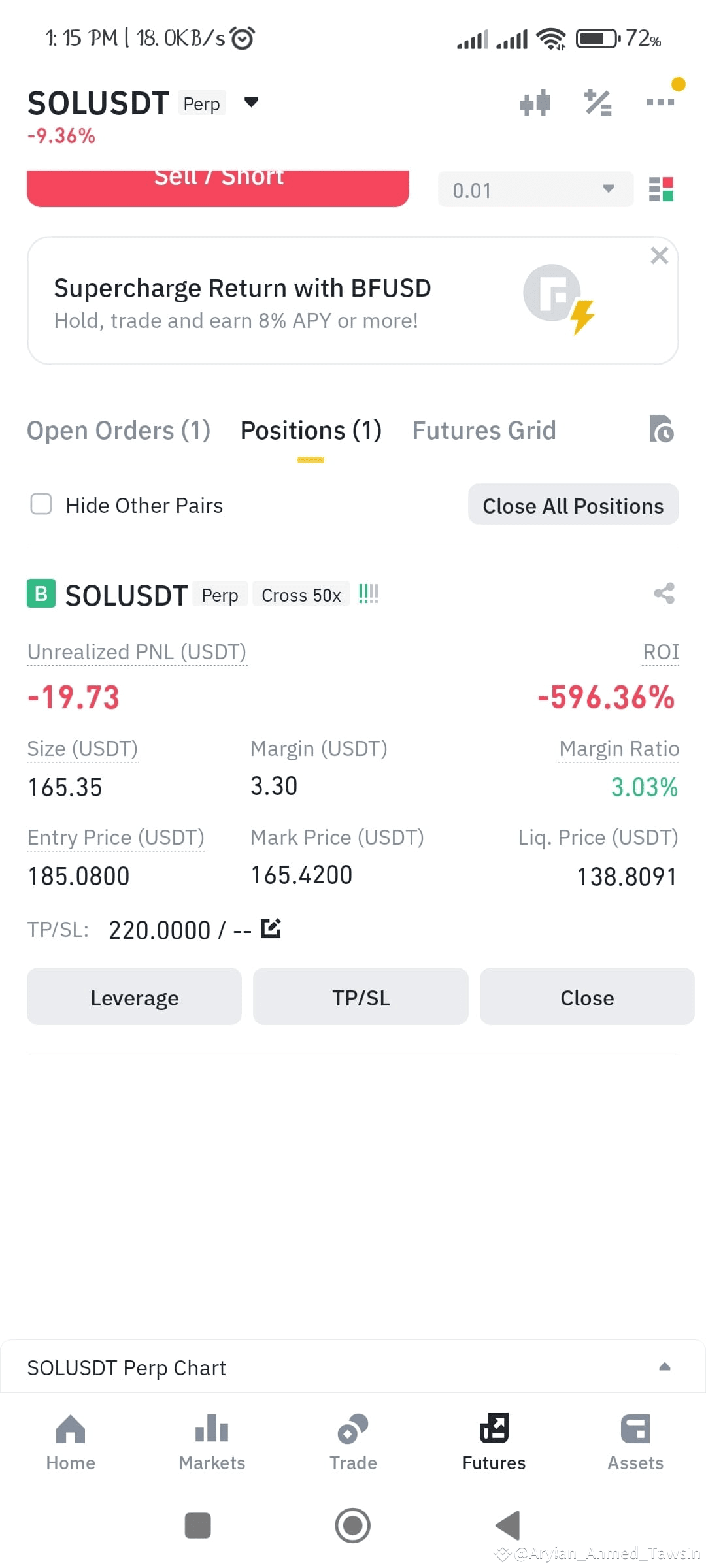Open the 0.01 depth precision dropdown
The height and width of the screenshot is (1568, 706).
pos(535,189)
